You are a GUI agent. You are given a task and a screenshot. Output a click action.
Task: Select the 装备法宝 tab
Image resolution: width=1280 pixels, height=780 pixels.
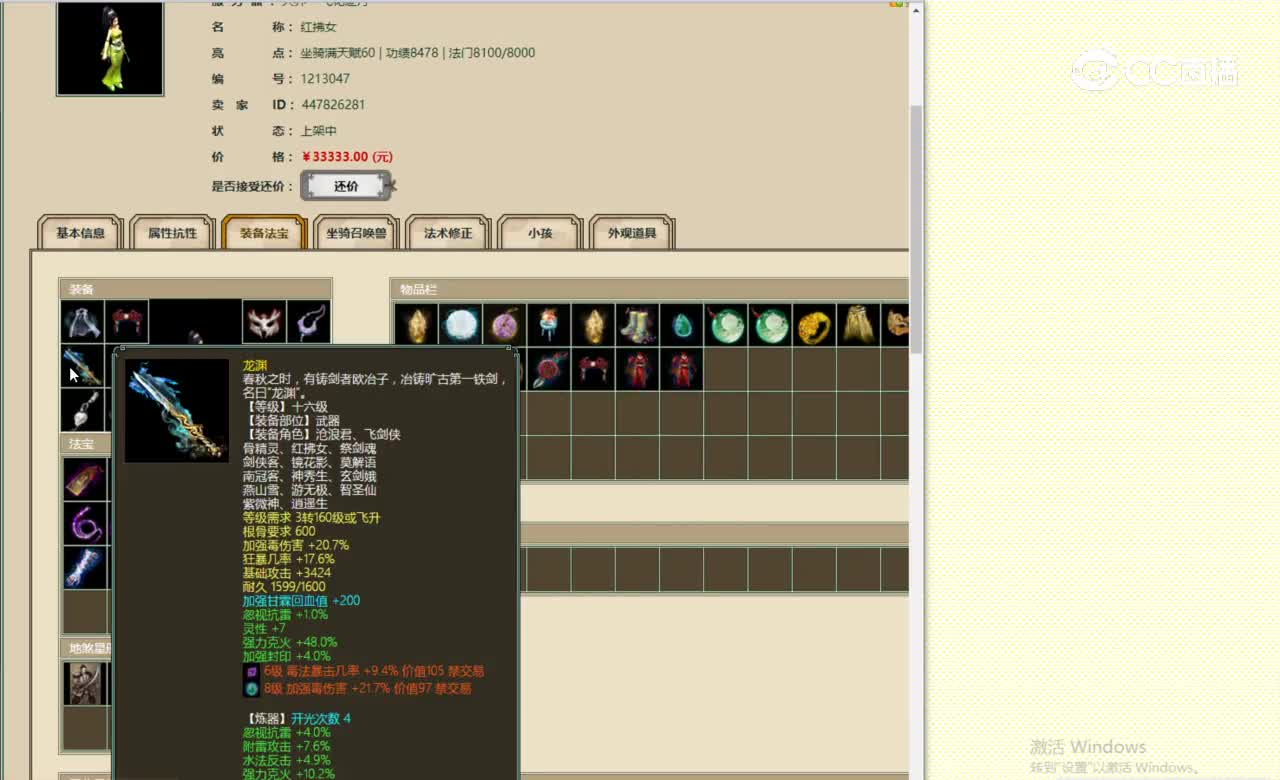(x=264, y=233)
